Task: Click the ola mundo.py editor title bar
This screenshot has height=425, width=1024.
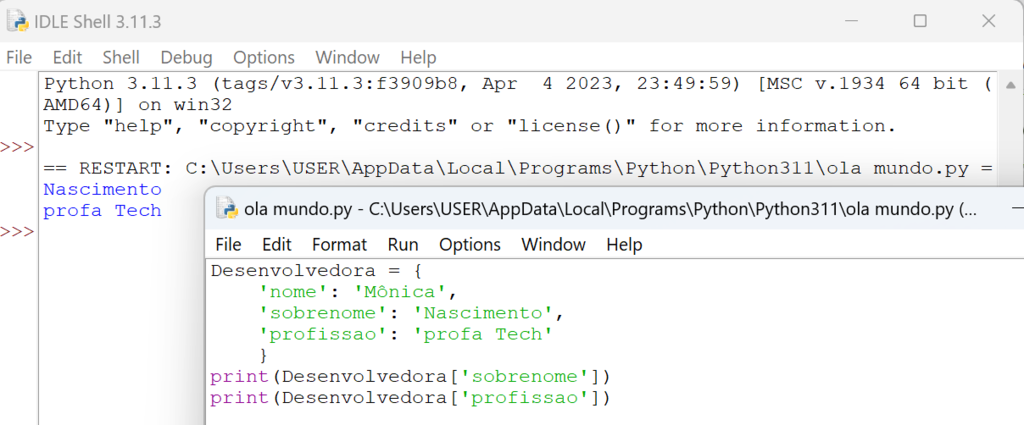Action: [600, 210]
